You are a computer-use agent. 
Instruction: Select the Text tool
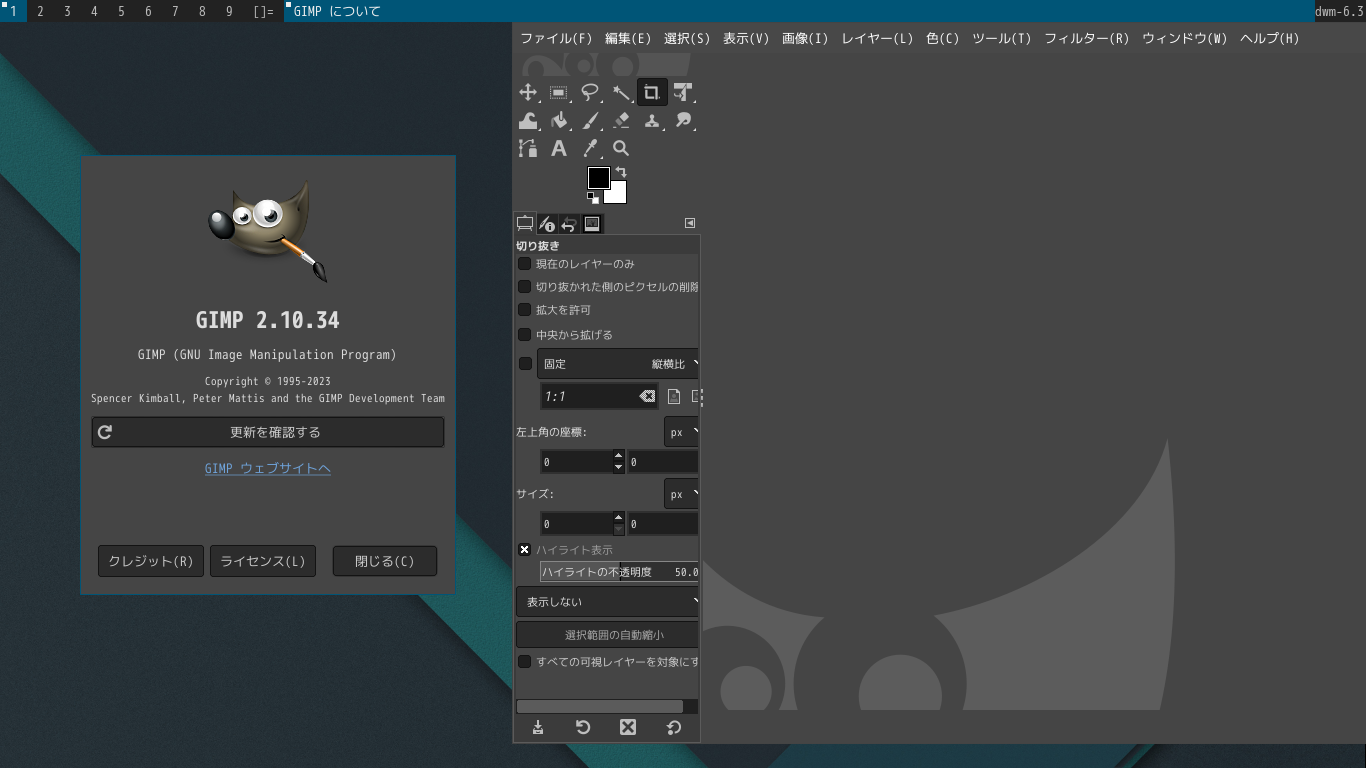tap(559, 148)
